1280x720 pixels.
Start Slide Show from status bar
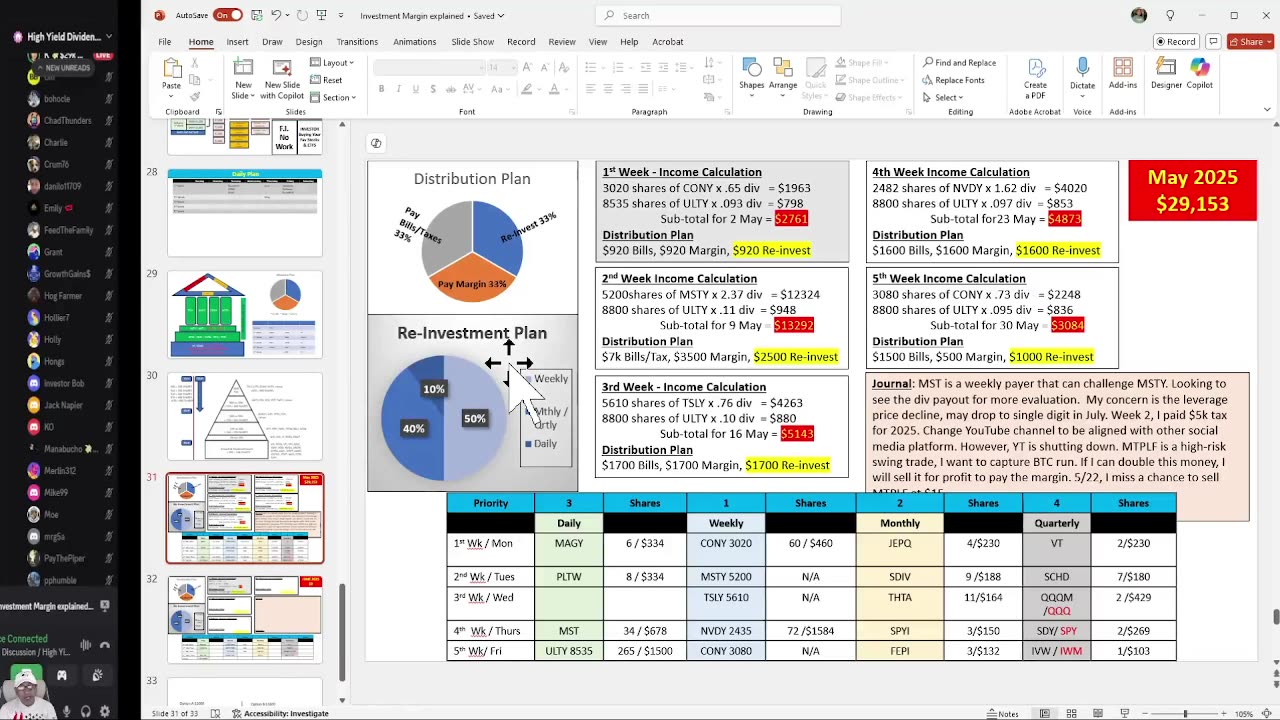[x=1125, y=713]
